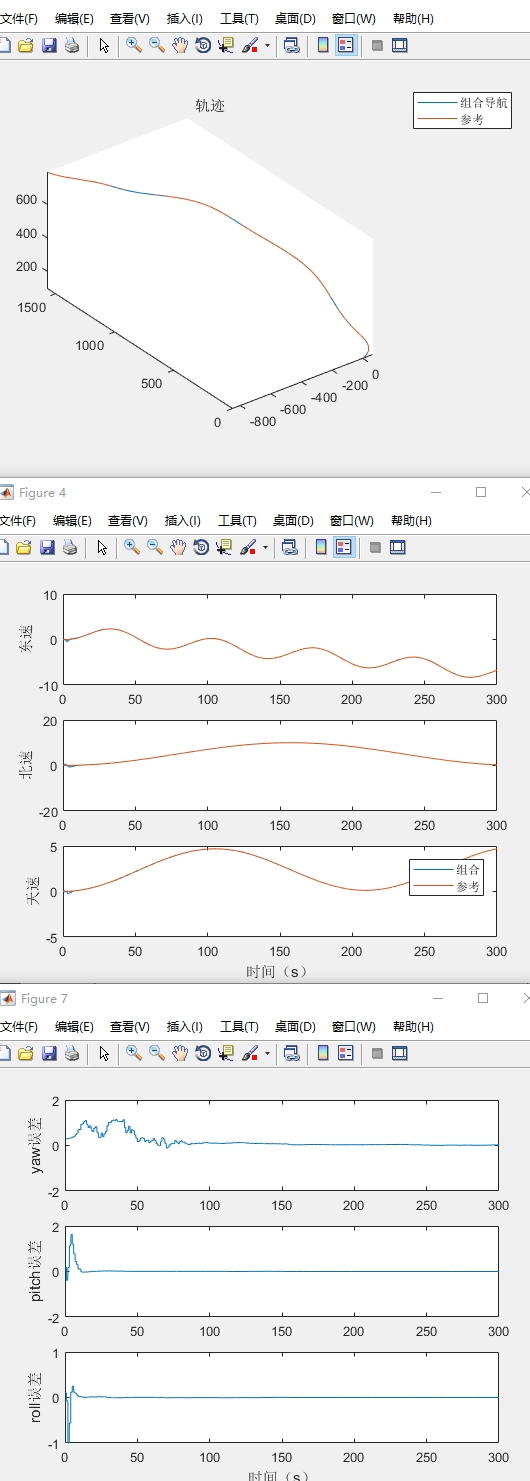Click Open File icon in Figure 4 toolbar
Viewport: 530px width, 1481px height.
coord(26,547)
